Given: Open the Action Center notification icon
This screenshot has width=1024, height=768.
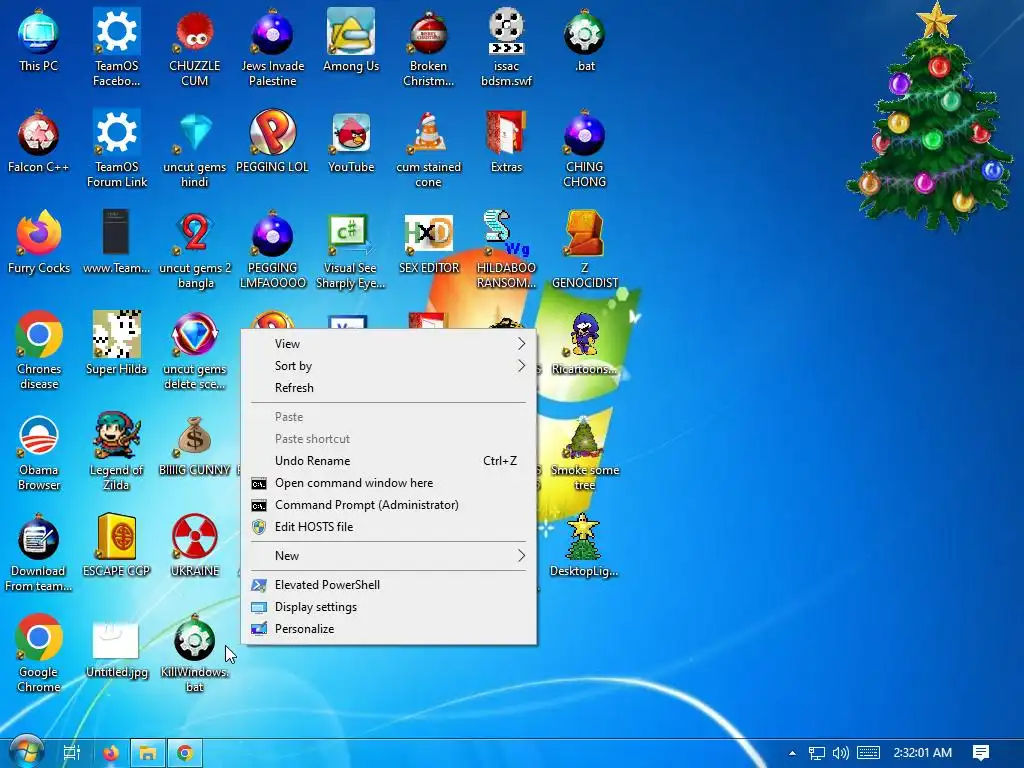Looking at the screenshot, I should pos(981,753).
